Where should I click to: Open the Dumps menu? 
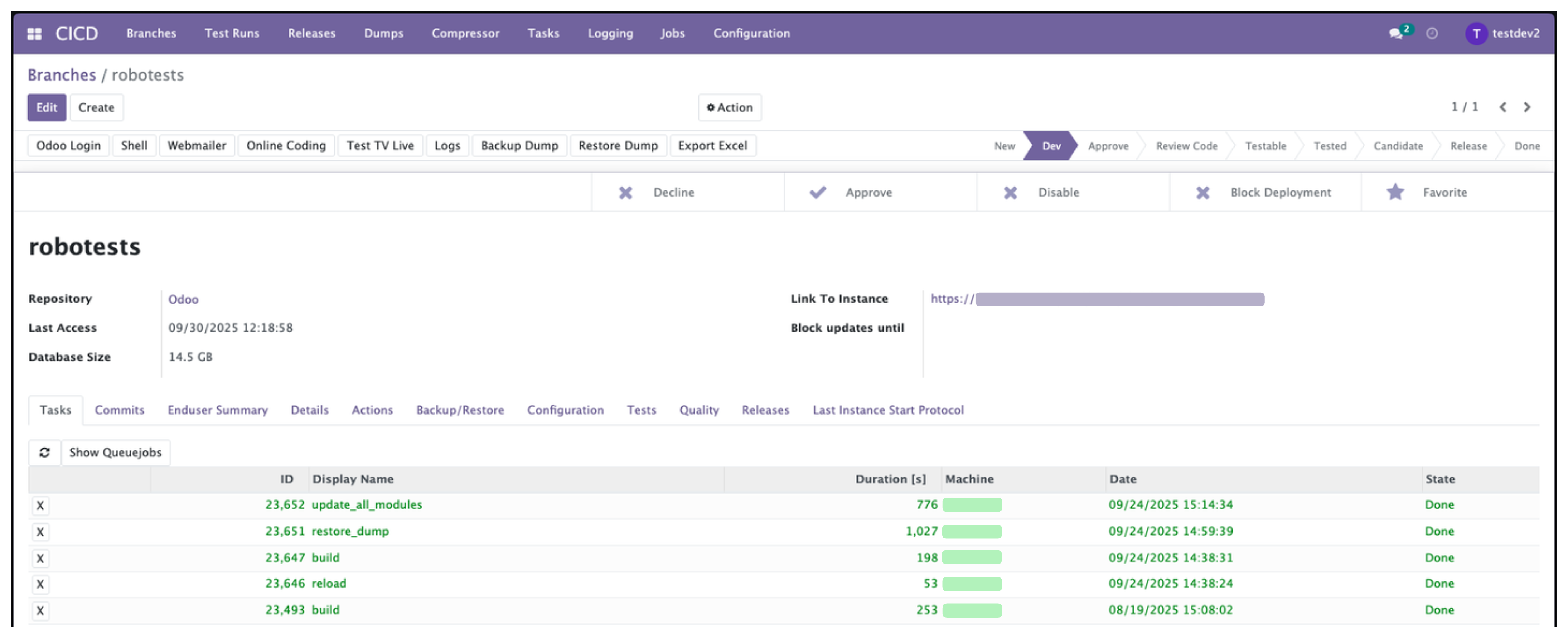[x=383, y=34]
